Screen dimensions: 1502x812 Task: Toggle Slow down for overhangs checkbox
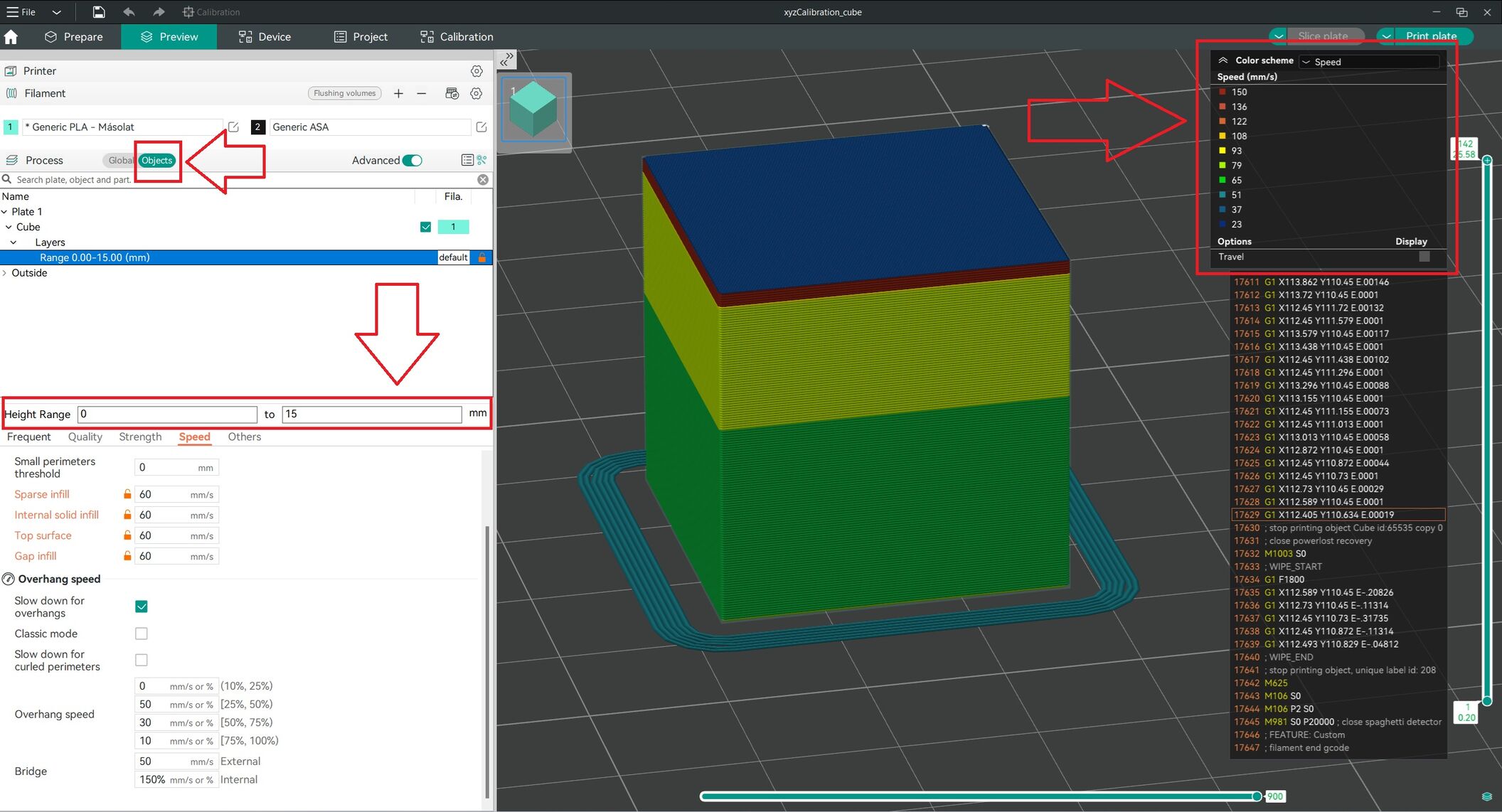(x=142, y=607)
